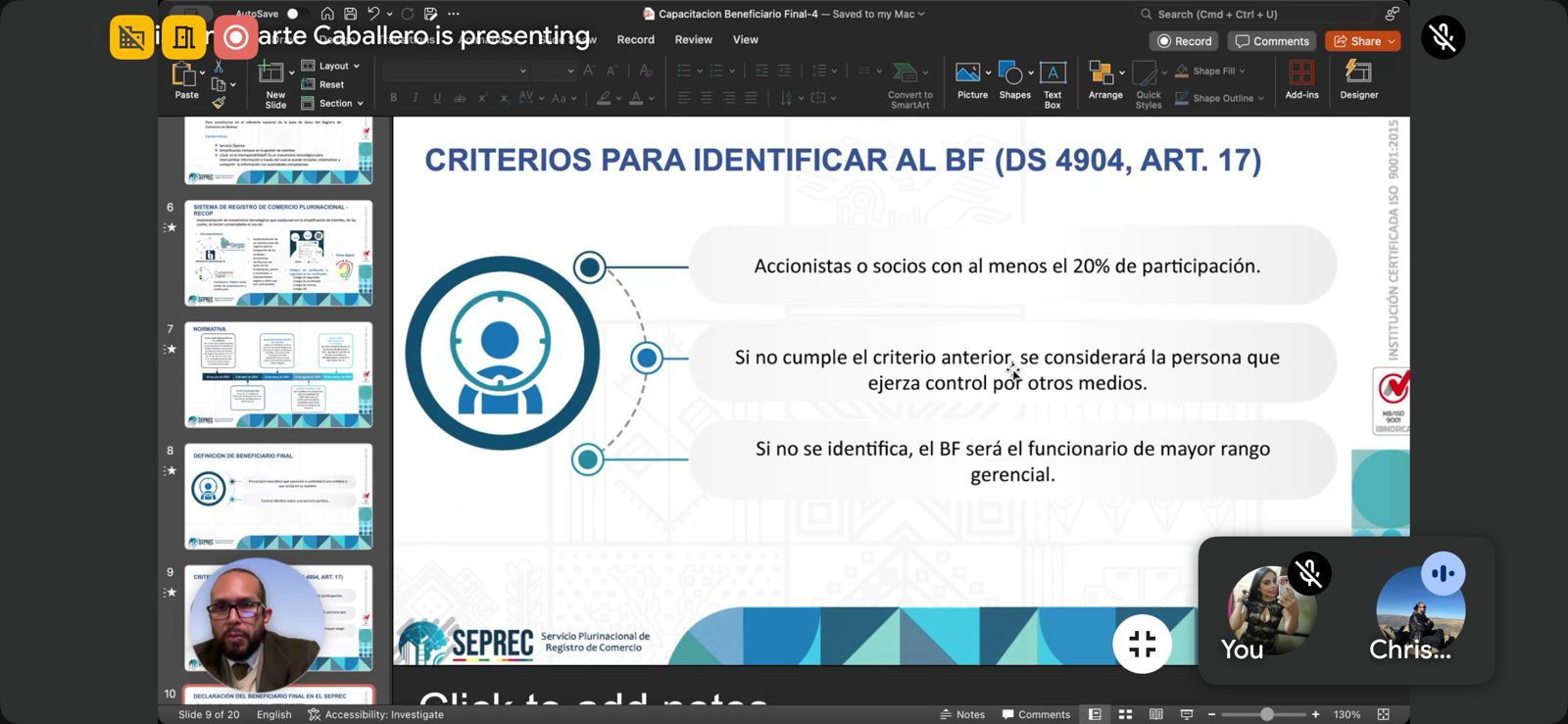Click the Undo arrow icon

coord(373,14)
